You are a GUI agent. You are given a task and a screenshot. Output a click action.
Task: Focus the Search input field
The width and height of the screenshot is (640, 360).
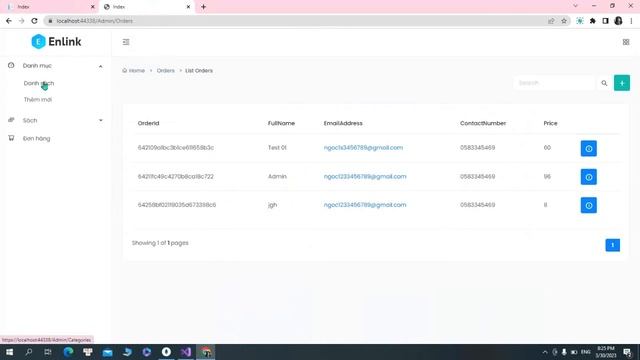(554, 83)
